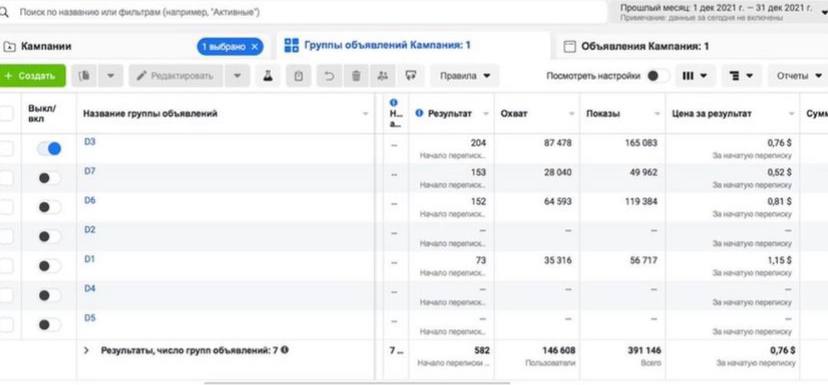The width and height of the screenshot is (828, 385).
Task: Click the trash delete icon
Action: click(356, 76)
